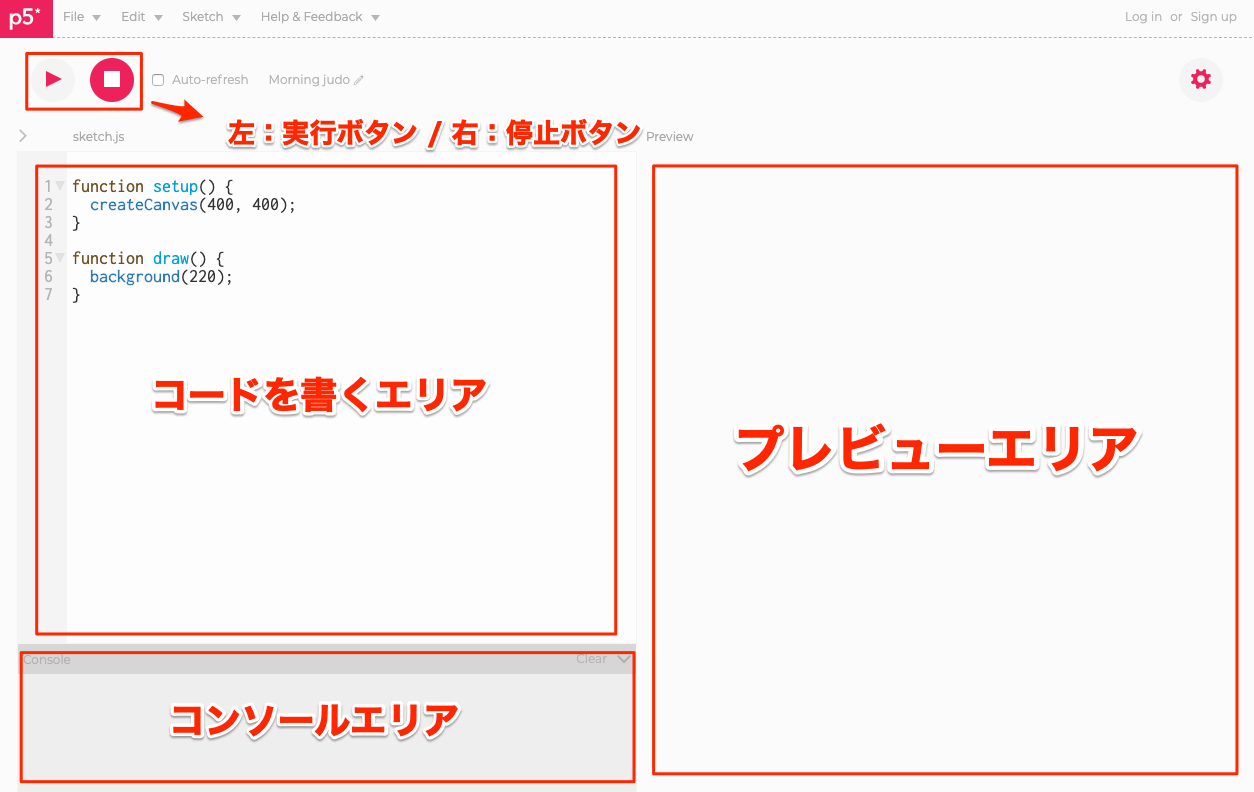Enable the Auto-refresh checkbox
This screenshot has height=792, width=1254.
(x=158, y=80)
